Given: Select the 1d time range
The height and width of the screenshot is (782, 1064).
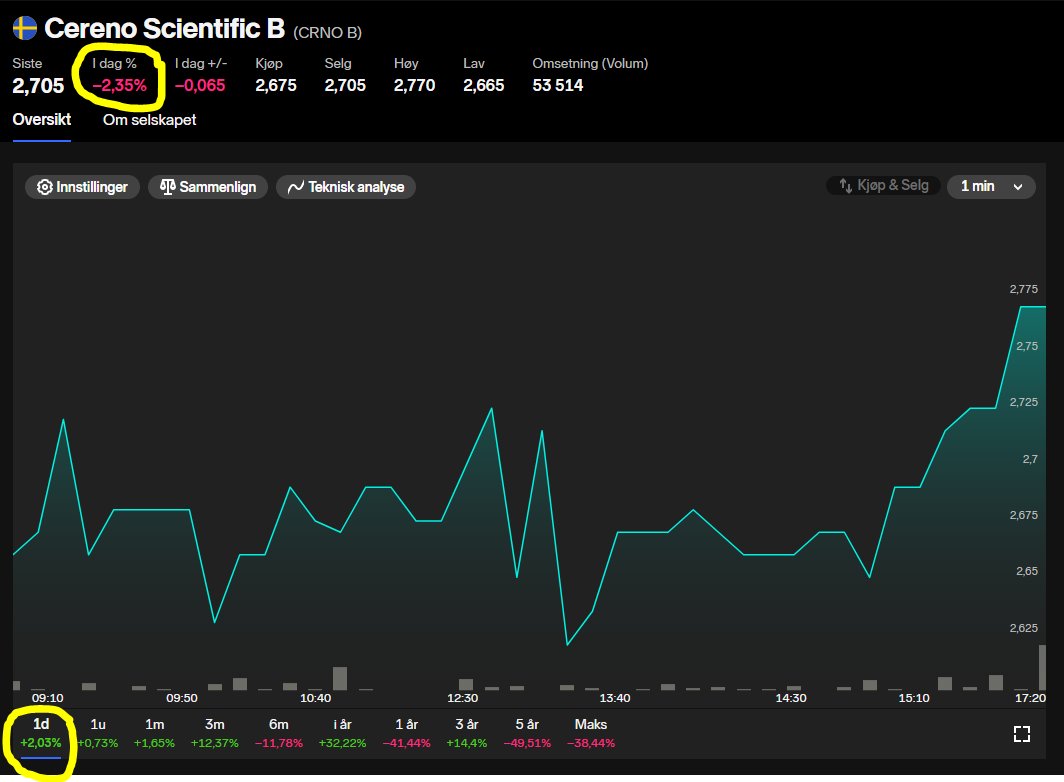Looking at the screenshot, I should coord(41,733).
